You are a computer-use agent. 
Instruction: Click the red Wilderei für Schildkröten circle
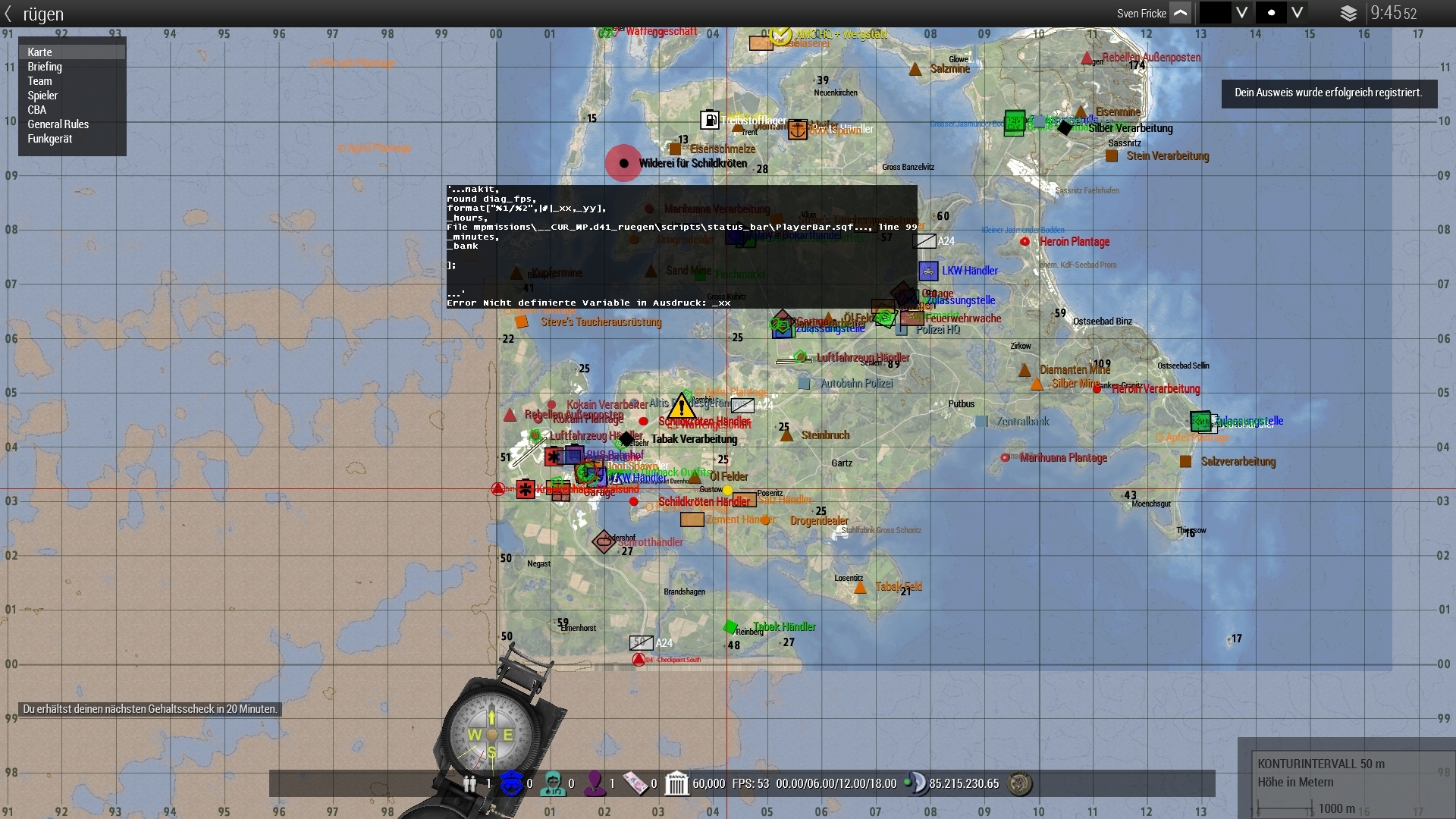(x=623, y=163)
